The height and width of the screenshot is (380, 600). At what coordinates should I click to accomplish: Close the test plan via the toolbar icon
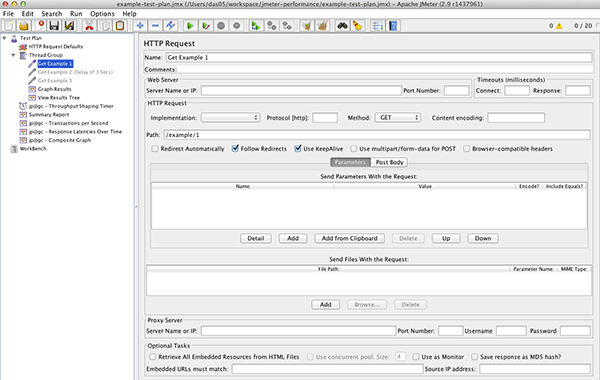click(x=40, y=26)
